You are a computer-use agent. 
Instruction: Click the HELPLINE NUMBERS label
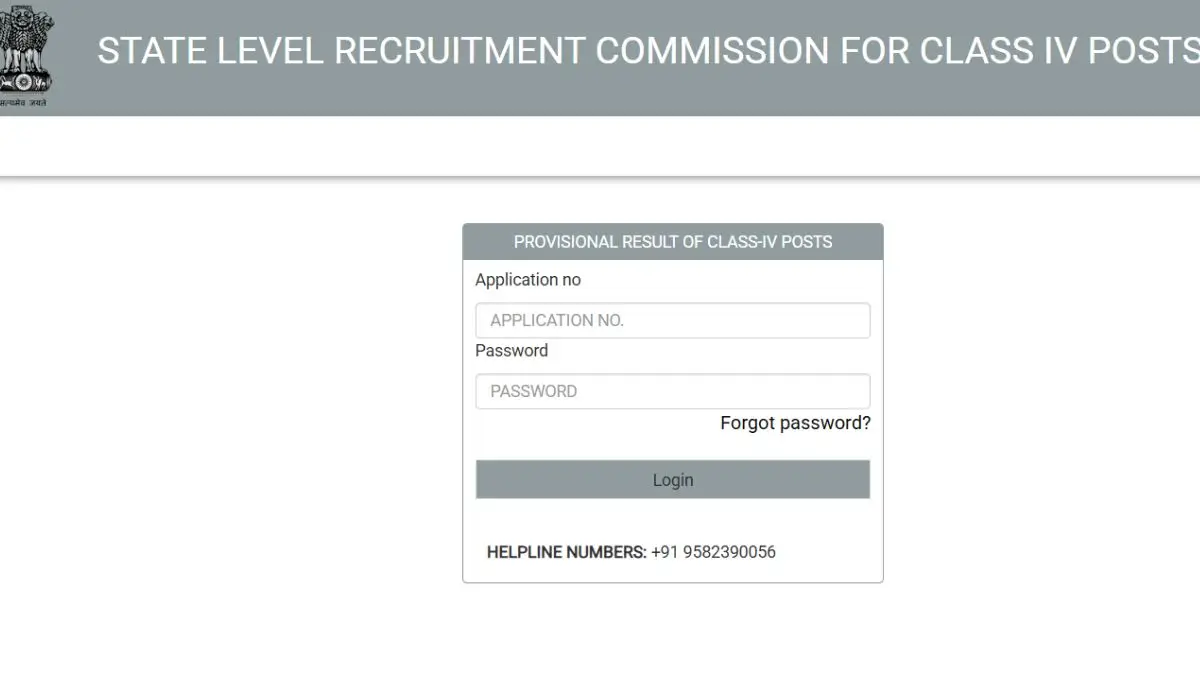coord(566,552)
